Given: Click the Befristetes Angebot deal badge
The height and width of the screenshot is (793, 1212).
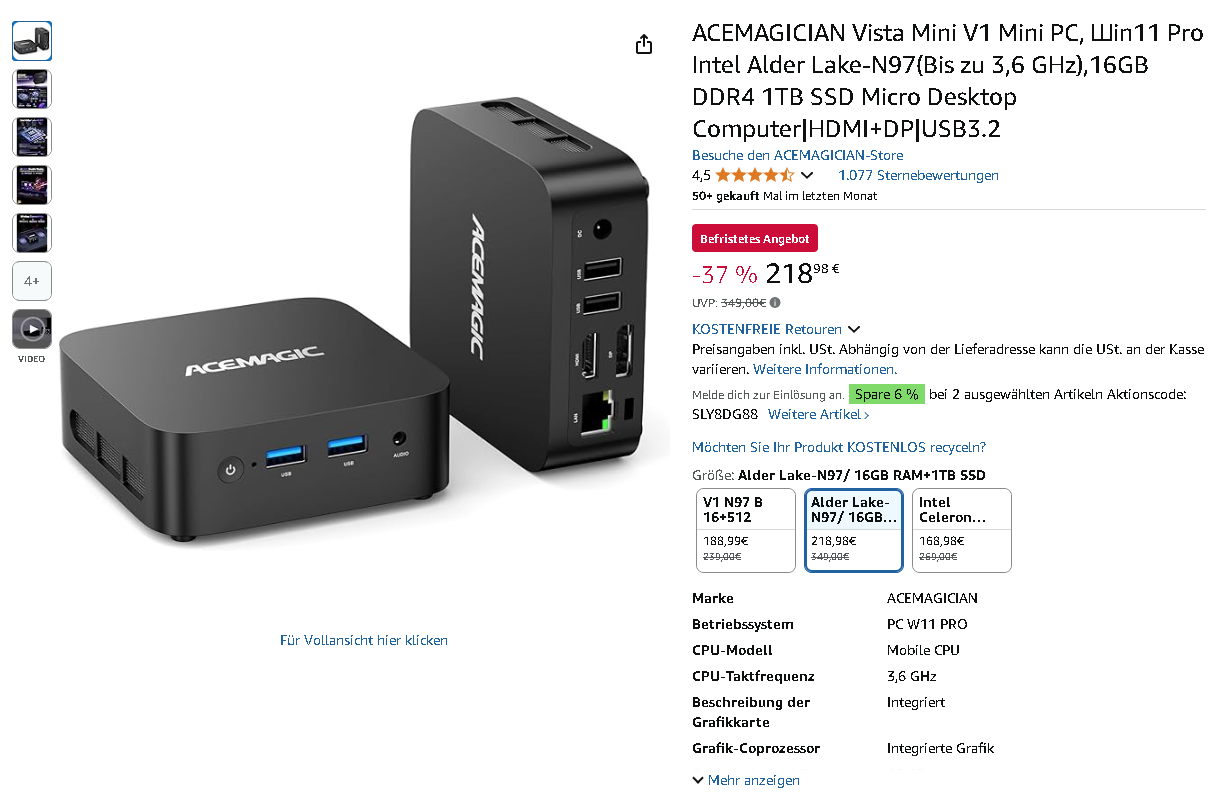Looking at the screenshot, I should [x=755, y=239].
